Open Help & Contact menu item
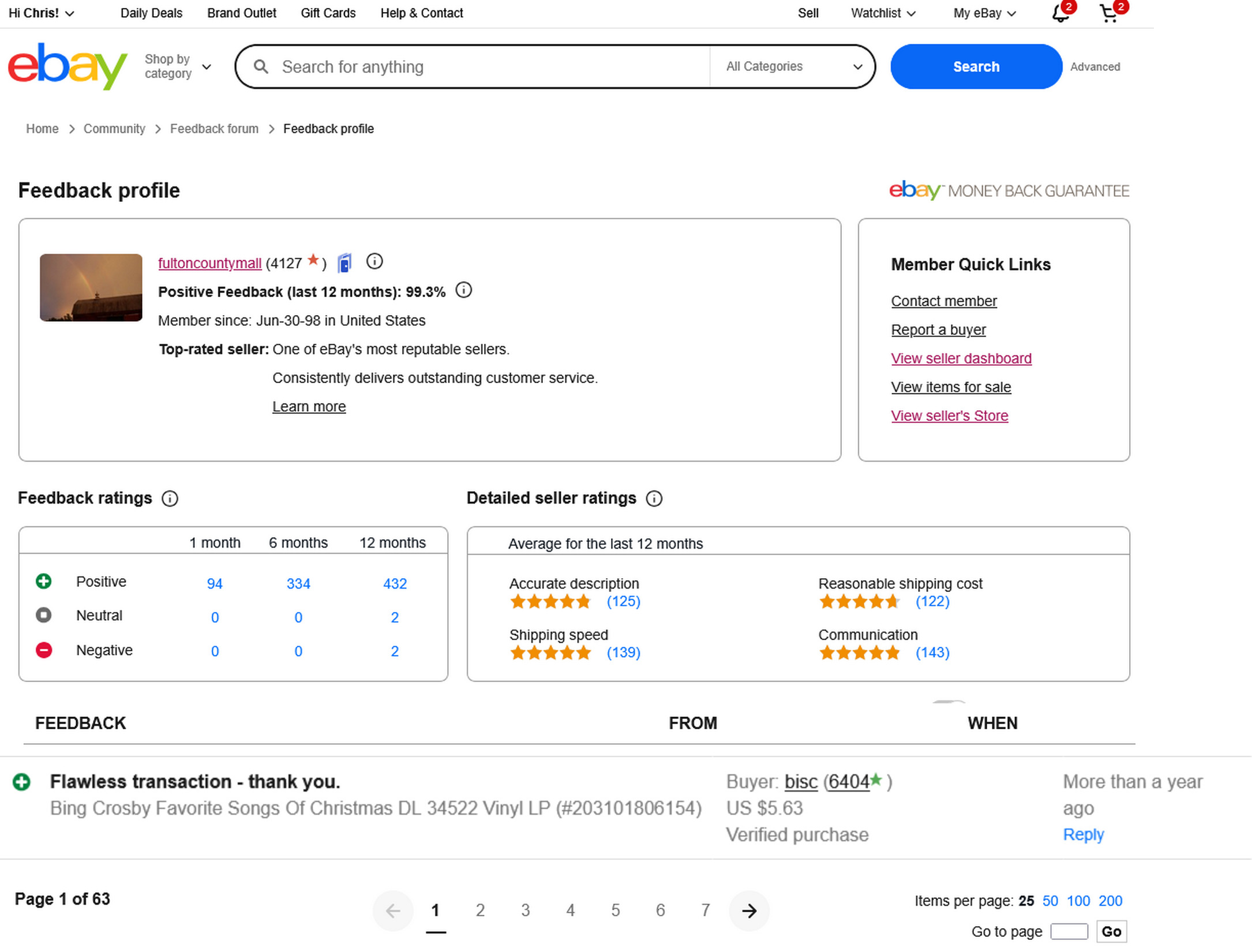 click(x=421, y=13)
